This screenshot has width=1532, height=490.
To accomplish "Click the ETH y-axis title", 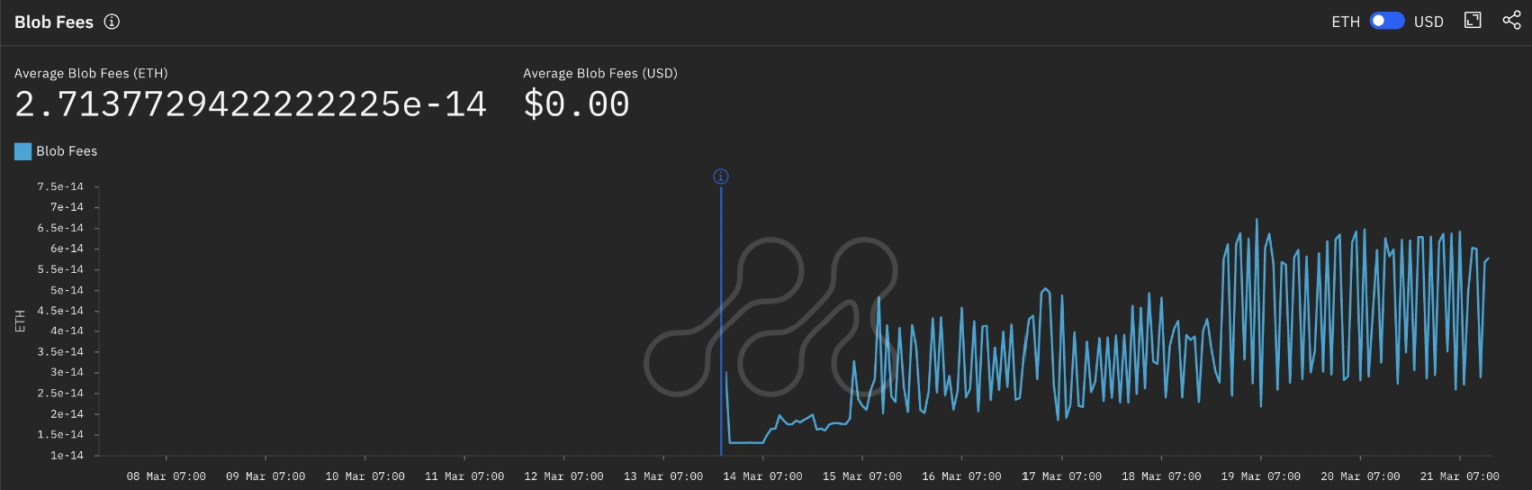I will tap(21, 320).
